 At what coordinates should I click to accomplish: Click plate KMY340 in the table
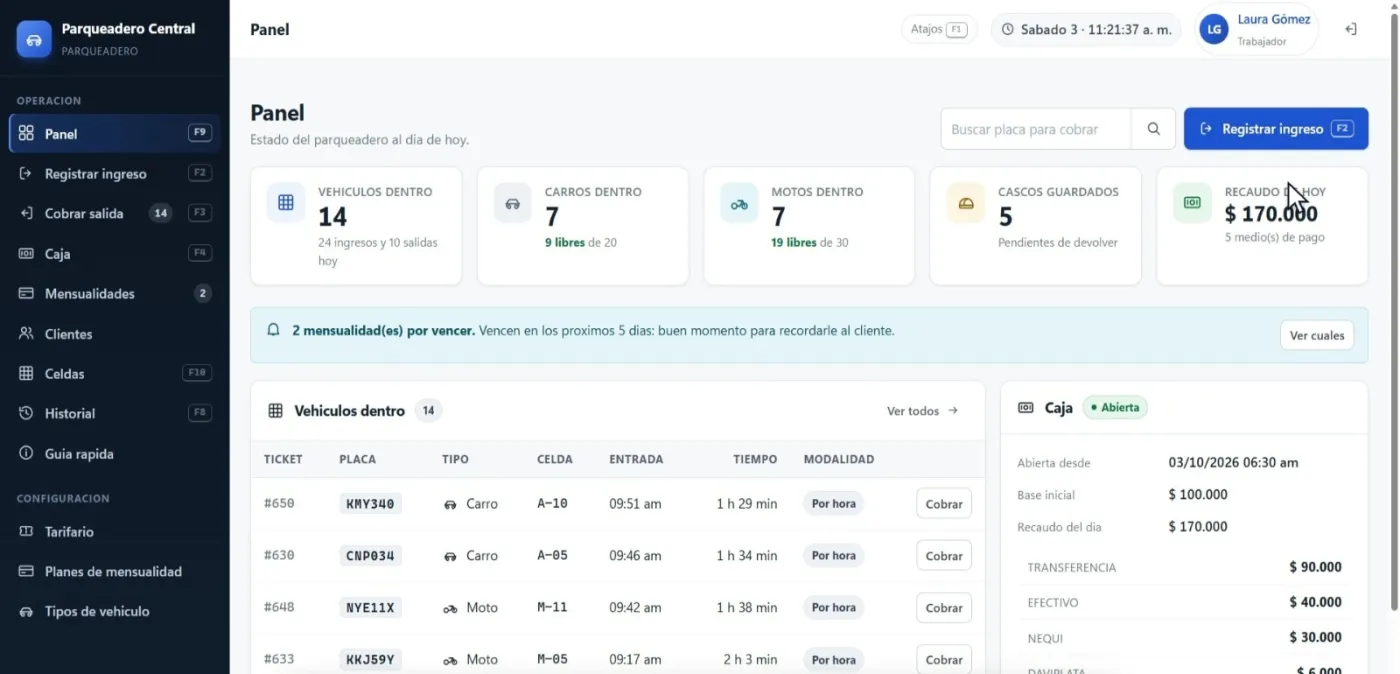click(370, 504)
